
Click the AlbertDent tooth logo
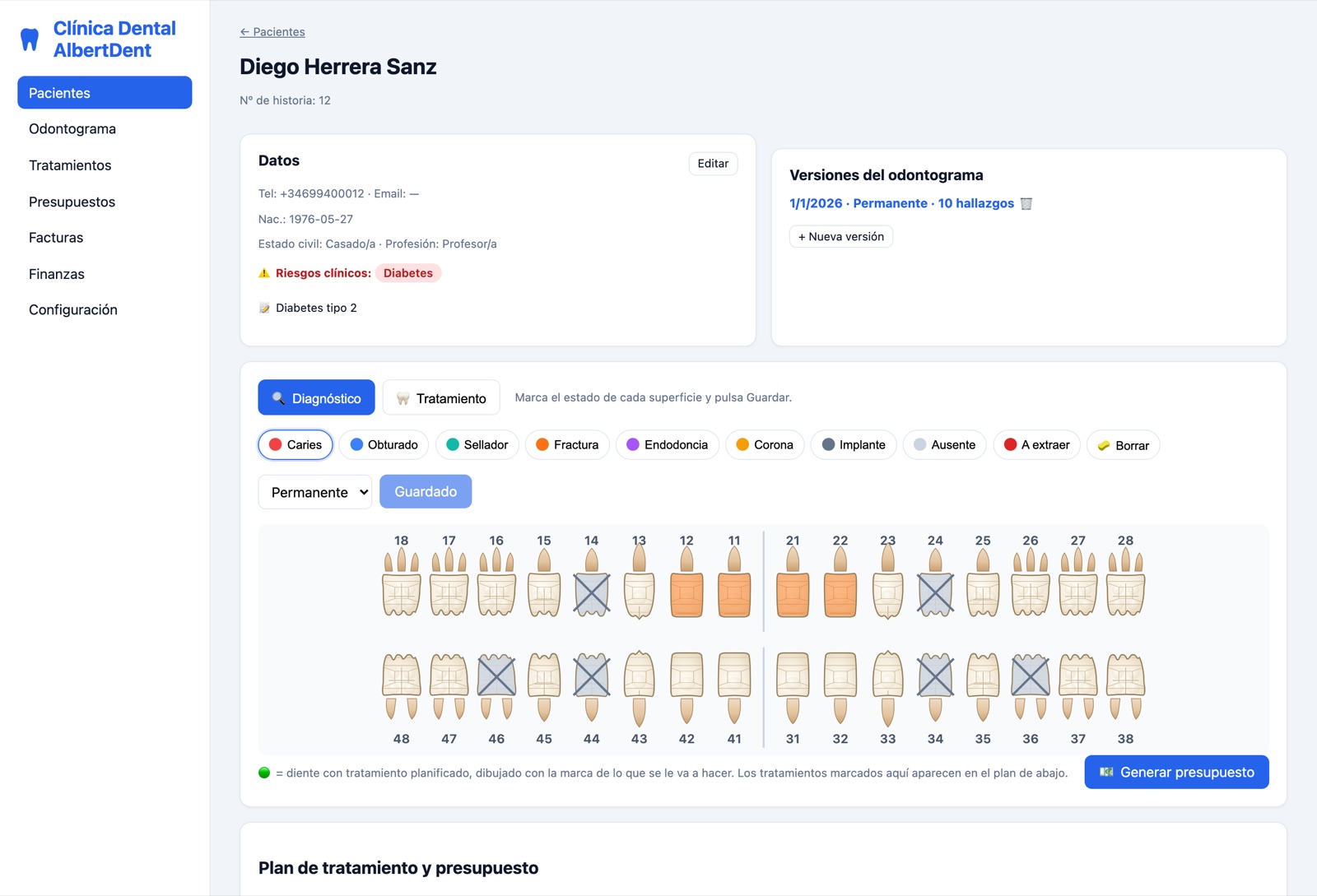[x=30, y=39]
